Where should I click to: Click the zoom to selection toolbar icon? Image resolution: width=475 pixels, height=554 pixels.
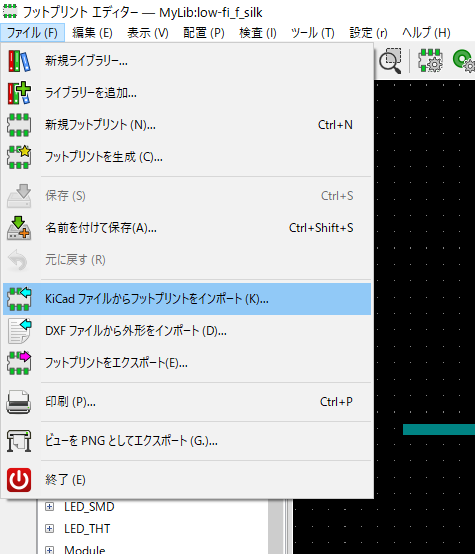pyautogui.click(x=390, y=61)
